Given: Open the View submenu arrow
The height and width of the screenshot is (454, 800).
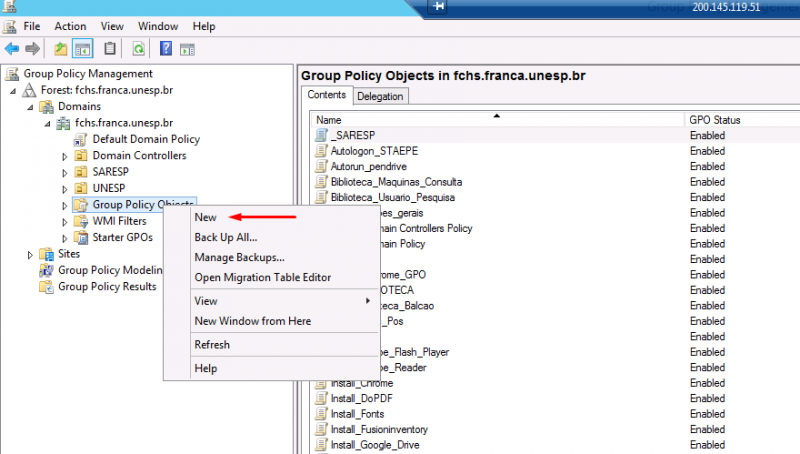Looking at the screenshot, I should point(367,301).
